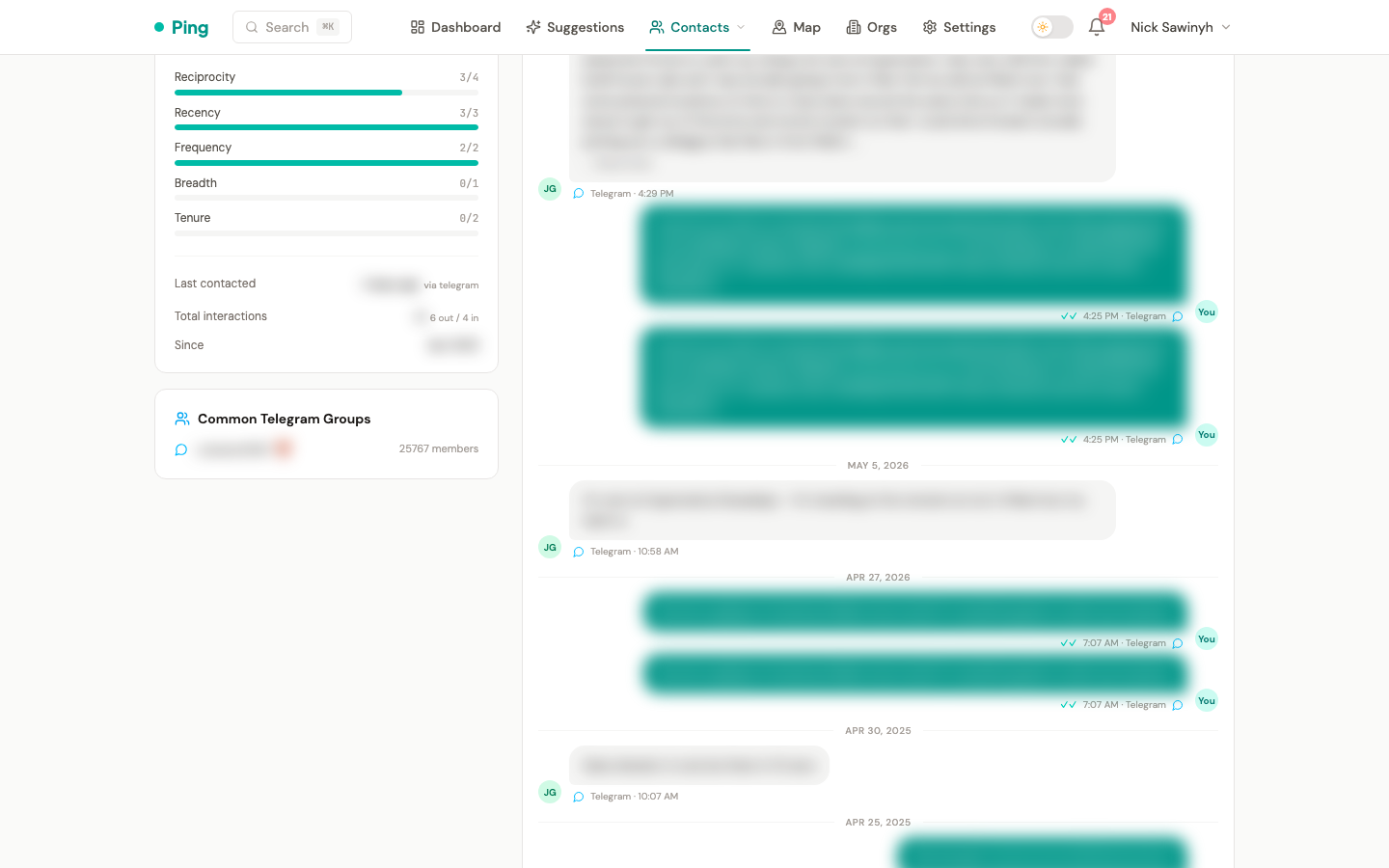Click You avatar by first 4:25 PM message
Screen dimensions: 1389x868
point(1207,312)
